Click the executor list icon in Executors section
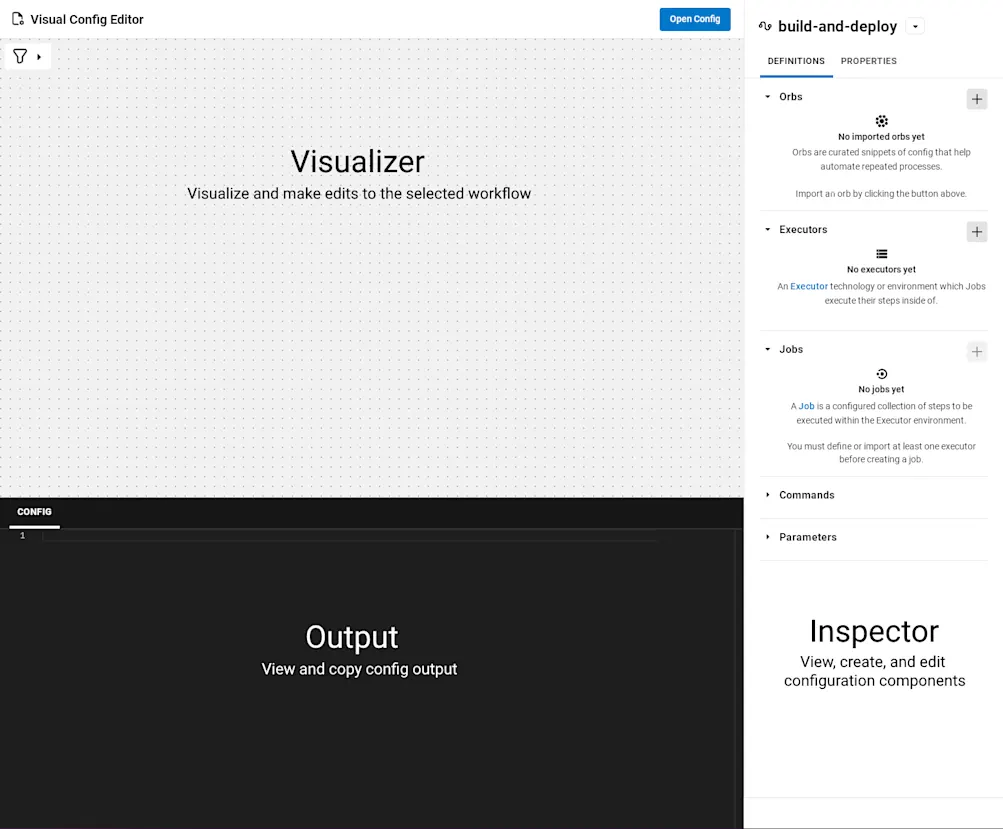Image resolution: width=1003 pixels, height=829 pixels. click(x=881, y=251)
